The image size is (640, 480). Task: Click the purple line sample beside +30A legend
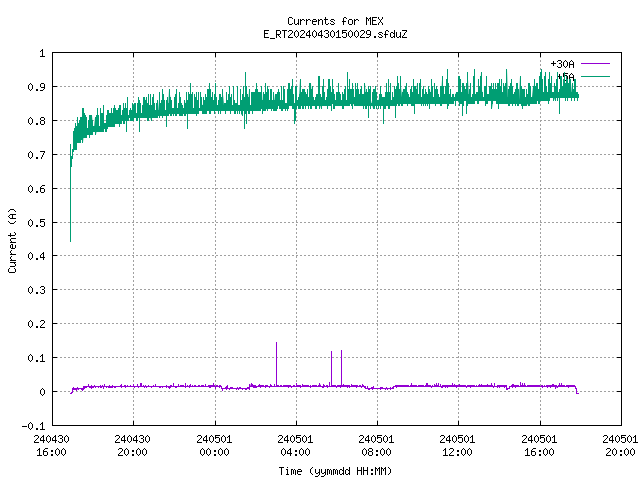[x=595, y=64]
